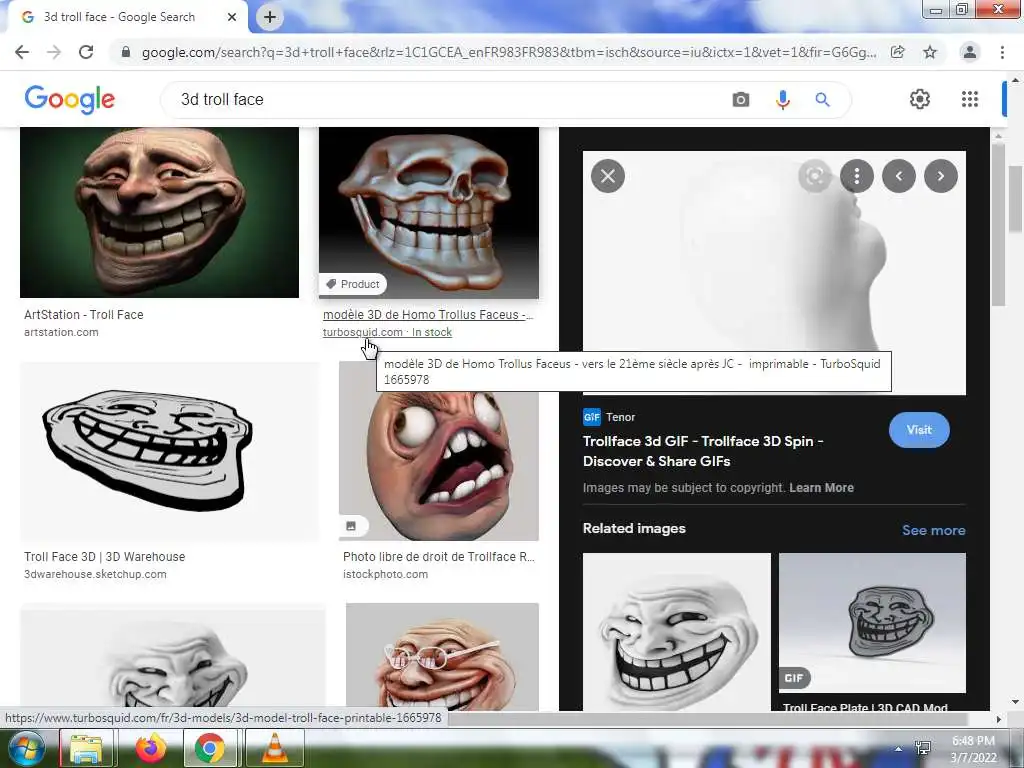Show next image in preview
Image resolution: width=1024 pixels, height=768 pixels.
pos(940,176)
